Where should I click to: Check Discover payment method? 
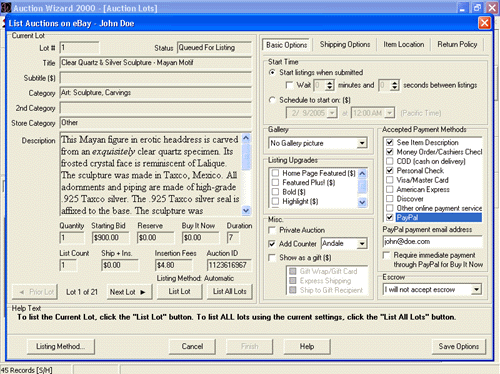pyautogui.click(x=389, y=199)
